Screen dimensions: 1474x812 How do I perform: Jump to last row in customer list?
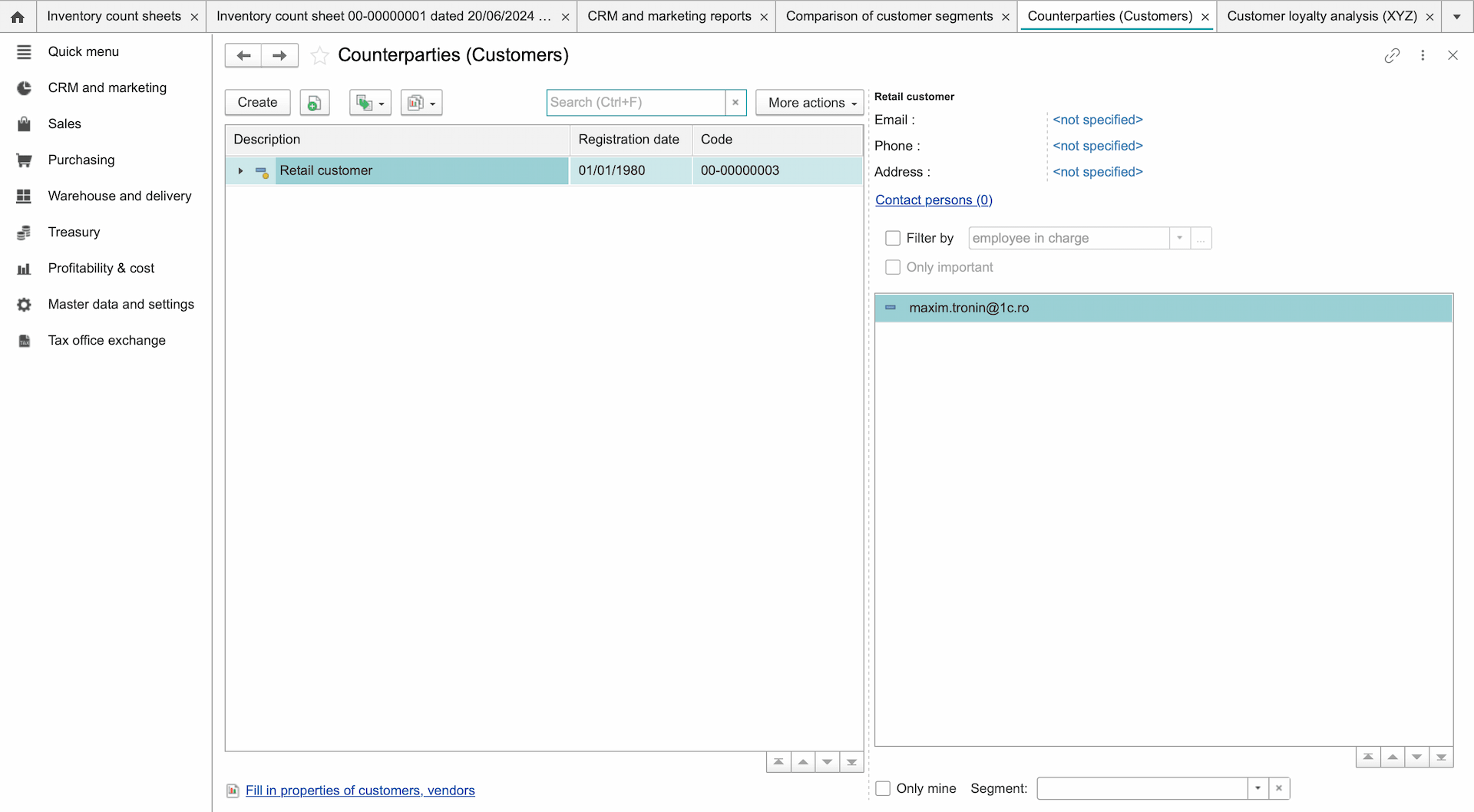(851, 762)
